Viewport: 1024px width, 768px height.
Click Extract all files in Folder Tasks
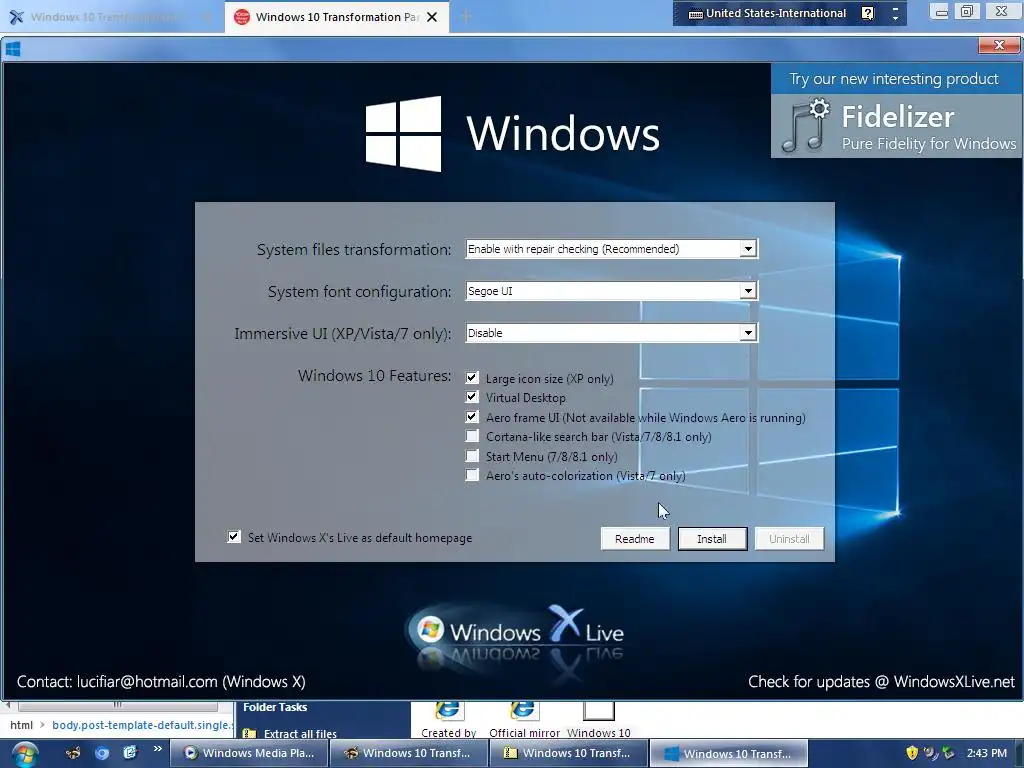click(300, 733)
